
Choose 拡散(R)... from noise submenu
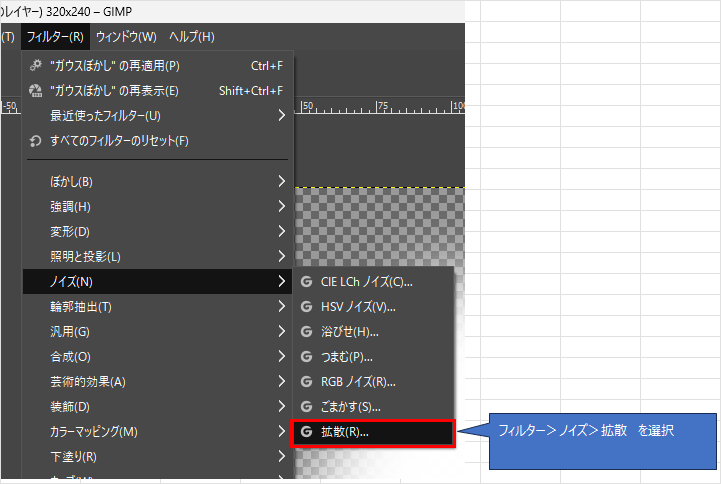tap(345, 433)
